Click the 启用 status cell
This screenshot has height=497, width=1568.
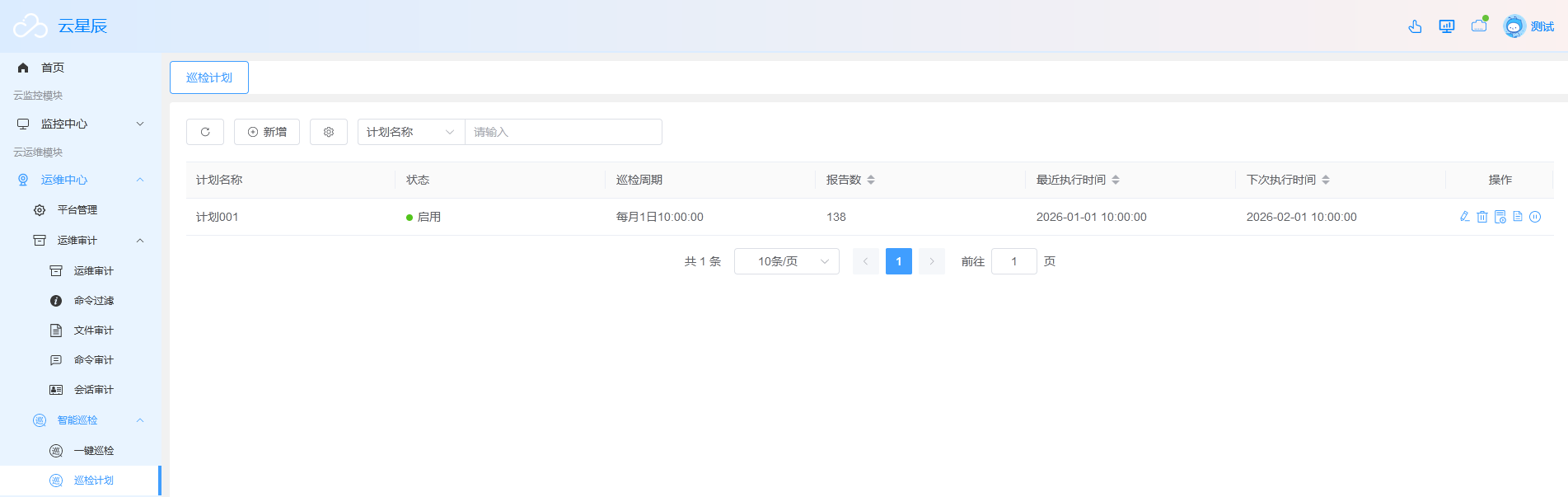(424, 217)
